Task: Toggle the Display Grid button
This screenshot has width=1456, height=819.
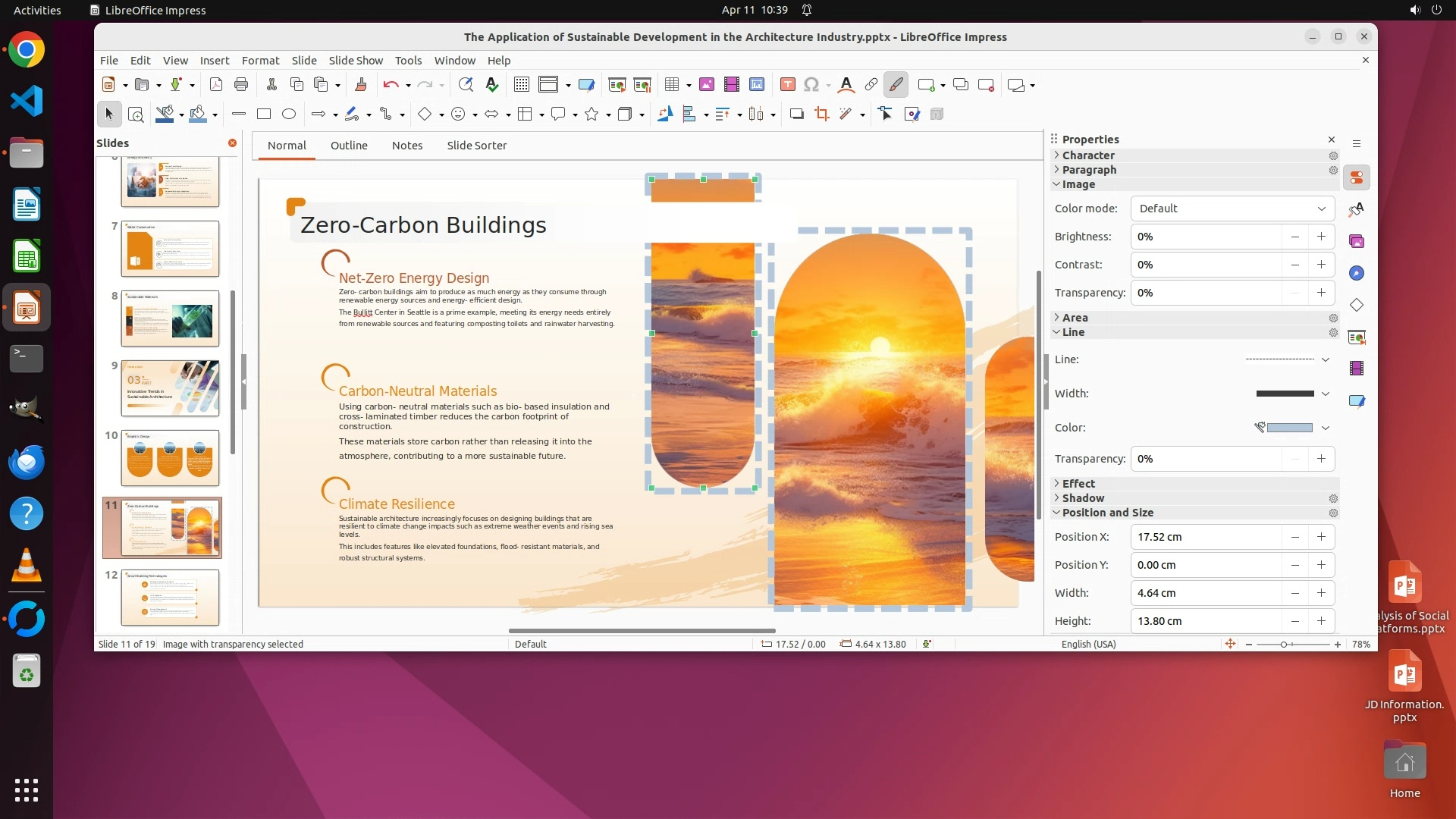Action: click(521, 85)
